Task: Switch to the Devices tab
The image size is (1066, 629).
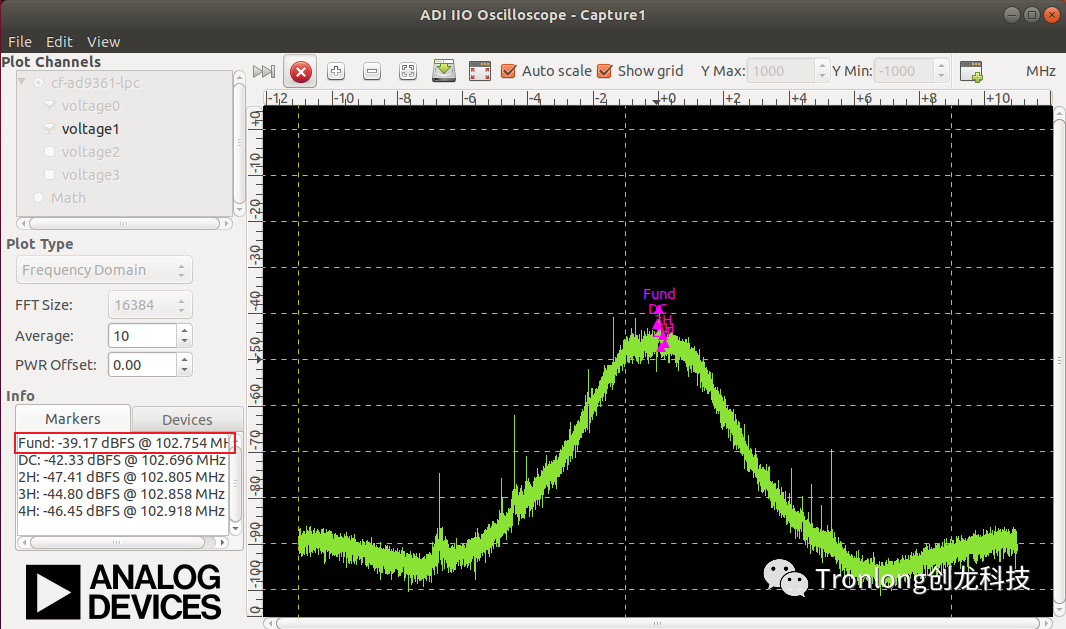Action: (x=186, y=418)
